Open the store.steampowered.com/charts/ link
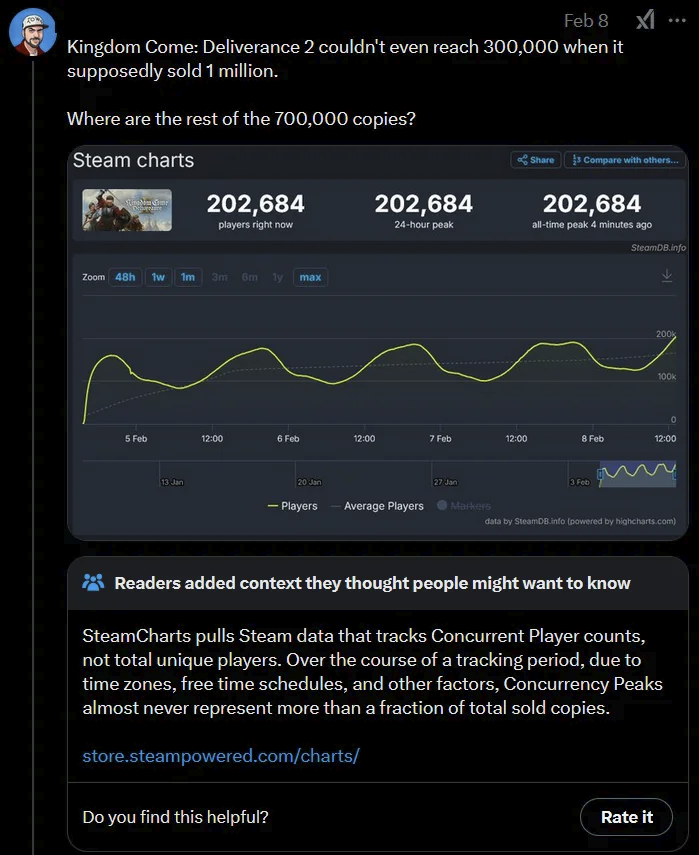699x855 pixels. point(221,756)
